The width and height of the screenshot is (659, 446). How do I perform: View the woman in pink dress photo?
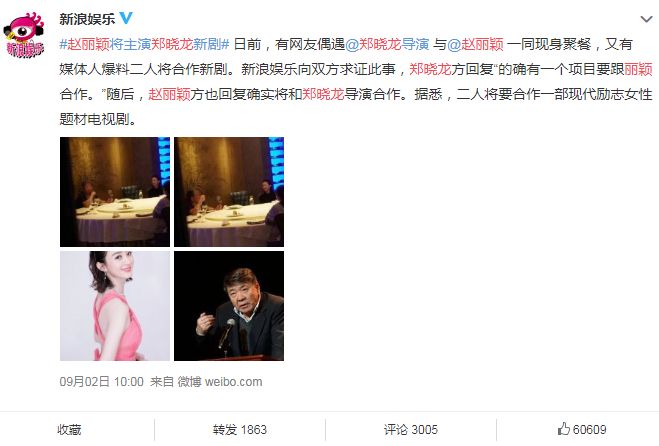[115, 306]
